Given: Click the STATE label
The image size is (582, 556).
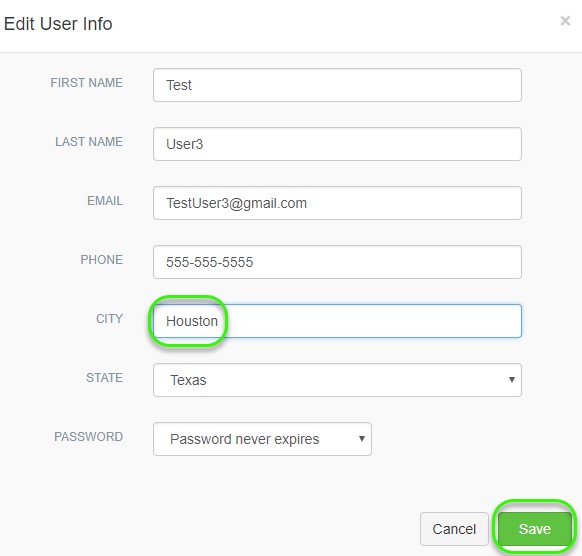Looking at the screenshot, I should [104, 378].
